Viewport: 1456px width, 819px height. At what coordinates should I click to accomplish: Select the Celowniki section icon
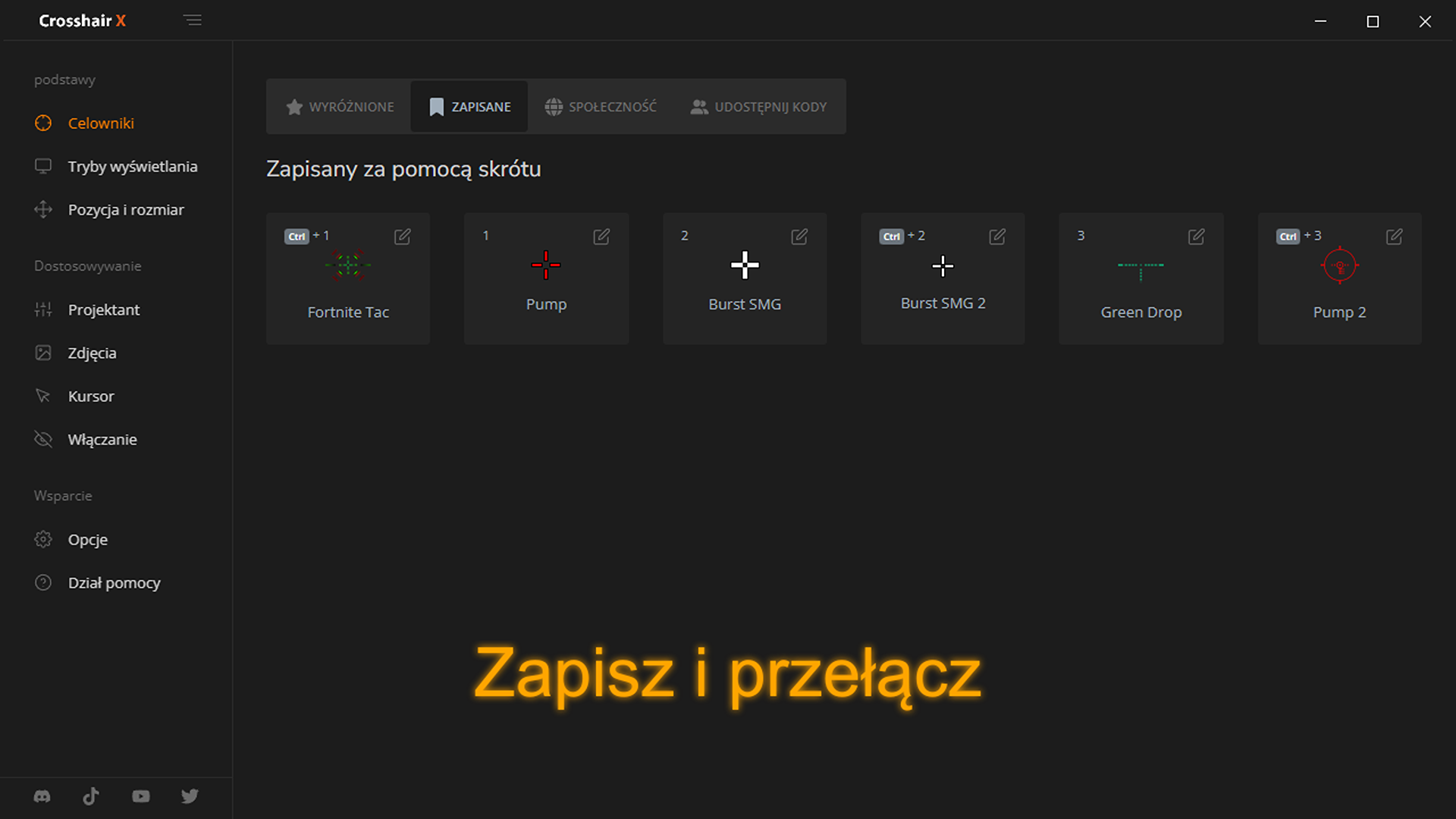43,123
